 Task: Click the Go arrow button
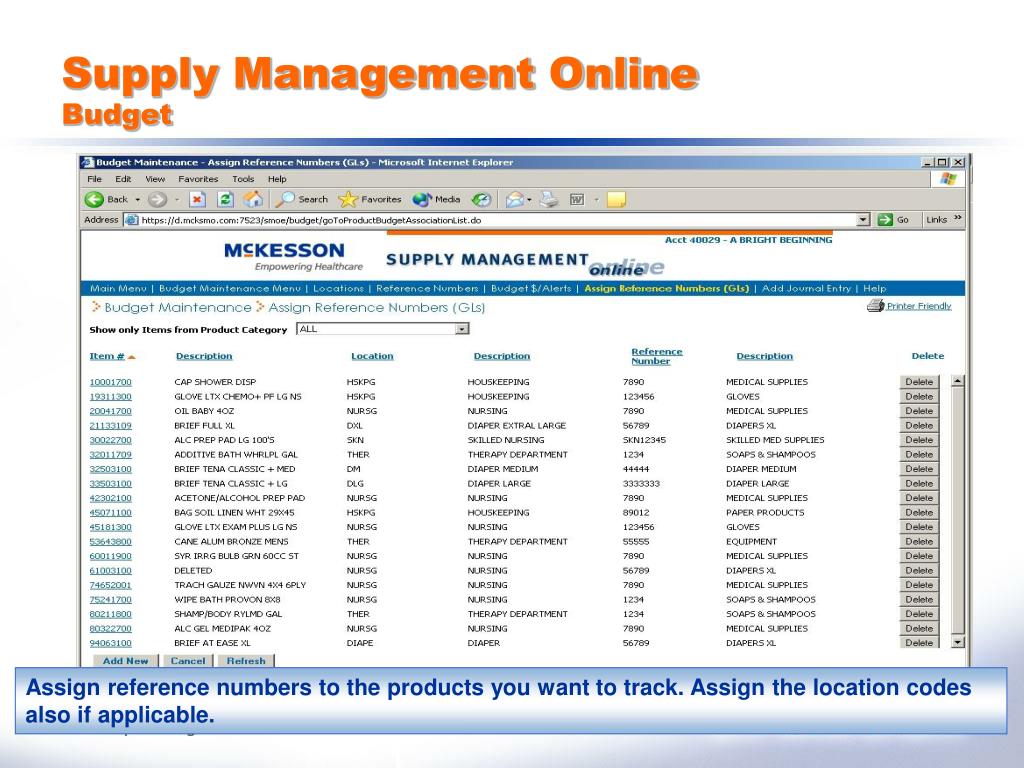tap(885, 220)
